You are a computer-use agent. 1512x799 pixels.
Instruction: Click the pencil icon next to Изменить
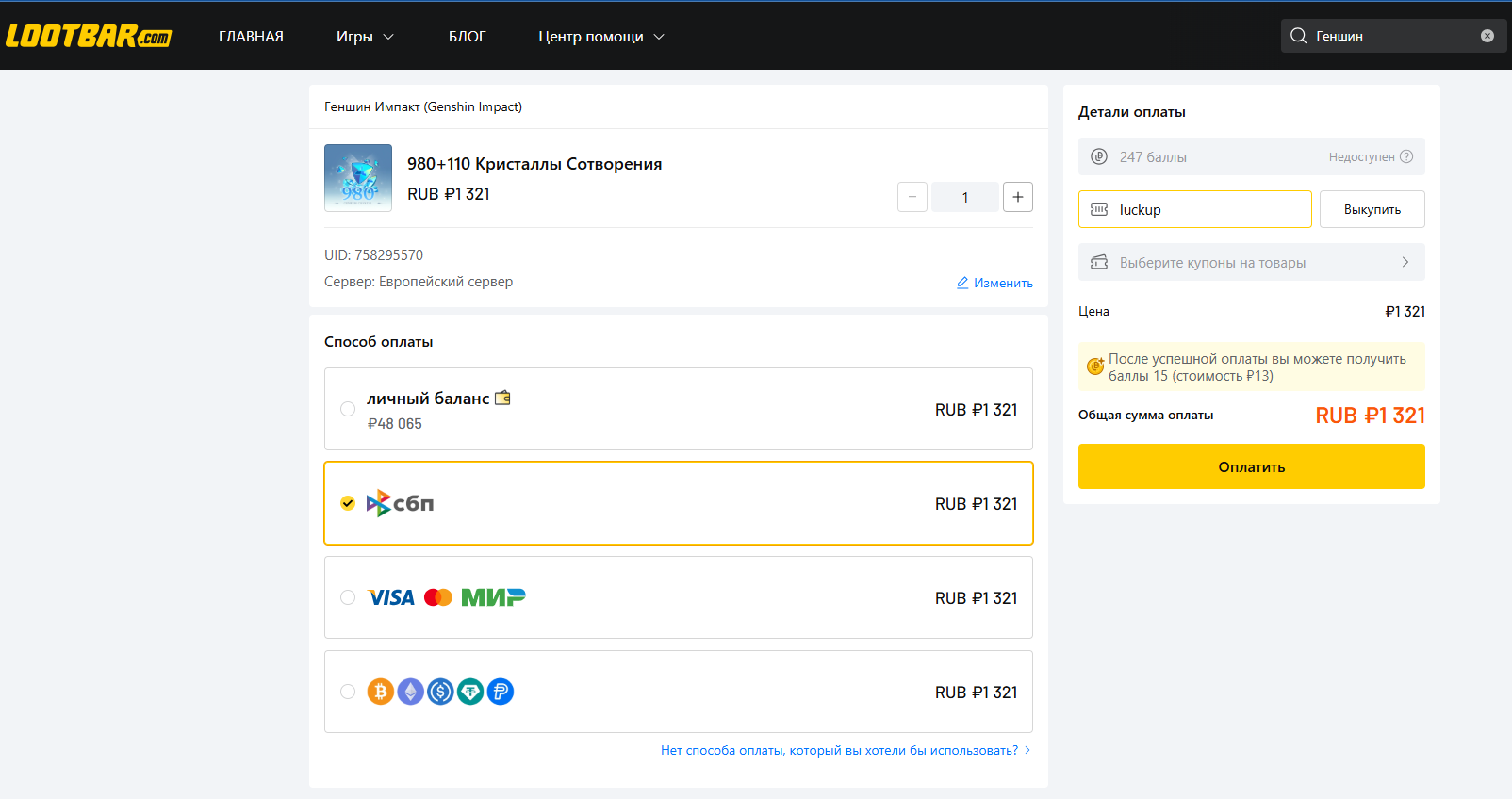pyautogui.click(x=962, y=283)
